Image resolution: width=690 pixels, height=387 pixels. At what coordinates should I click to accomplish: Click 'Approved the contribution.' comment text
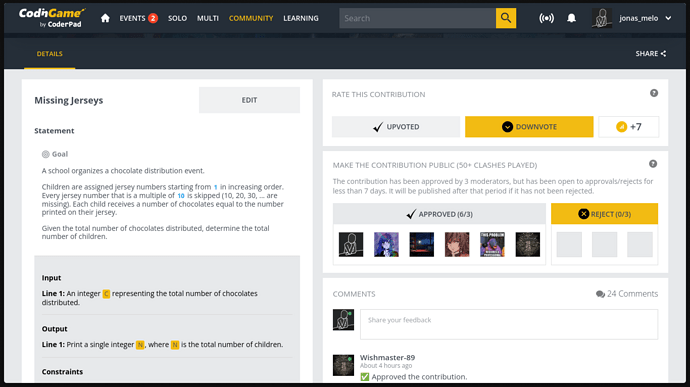click(x=419, y=377)
